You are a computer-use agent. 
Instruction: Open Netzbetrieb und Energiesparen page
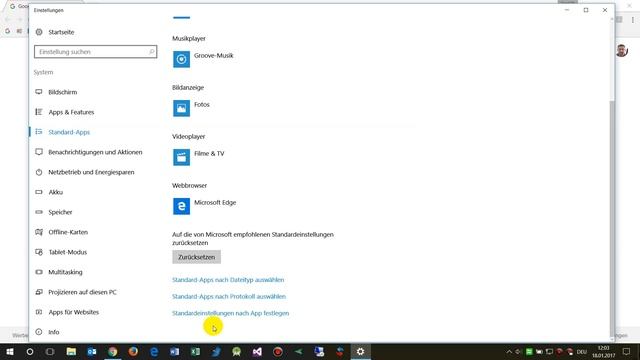(x=91, y=172)
